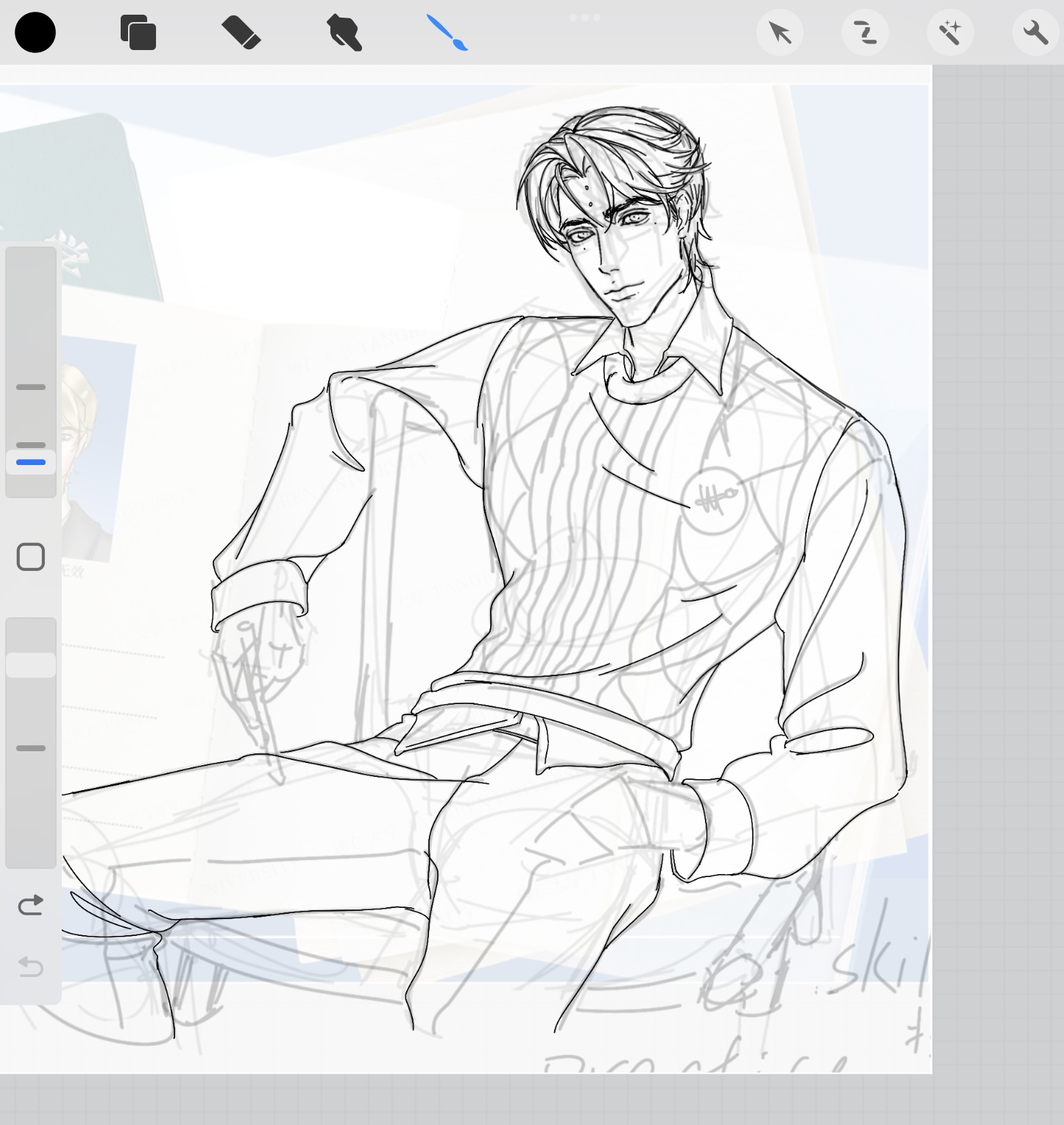Tap the blue Brush tool icon
Viewport: 1064px width, 1125px height.
point(447,33)
